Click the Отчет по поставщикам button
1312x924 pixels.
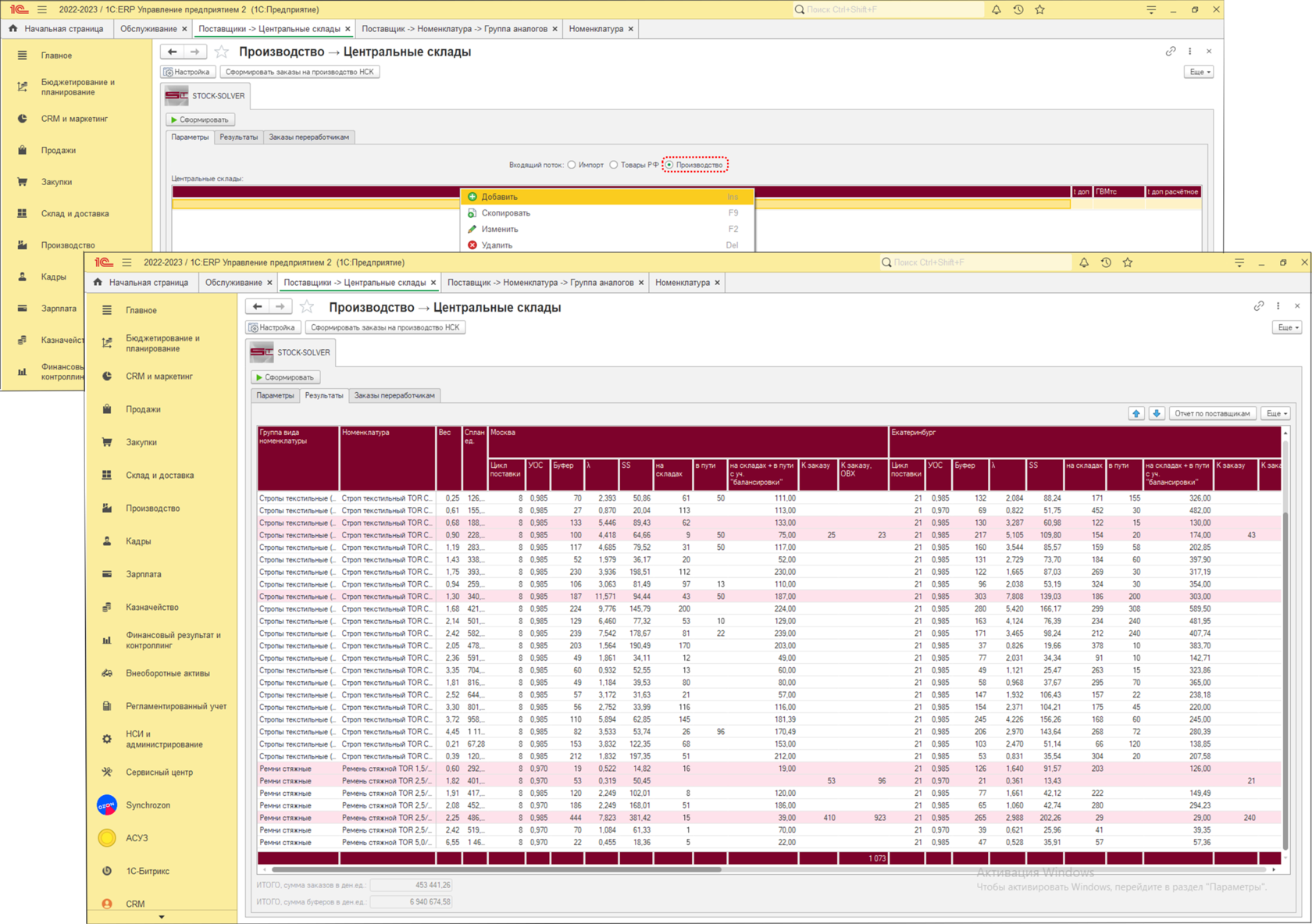pos(1212,413)
